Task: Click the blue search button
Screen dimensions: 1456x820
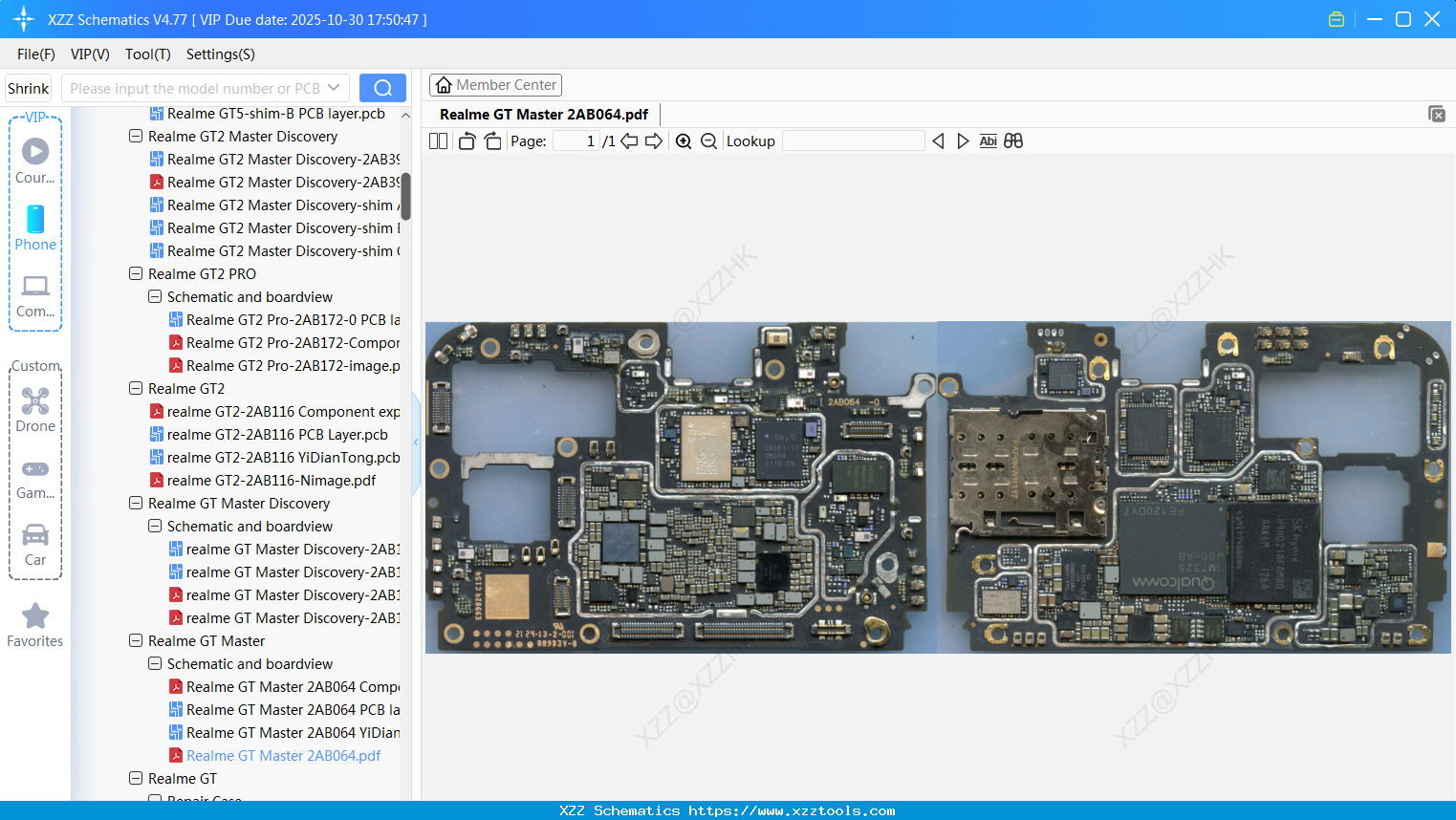Action: [x=382, y=88]
